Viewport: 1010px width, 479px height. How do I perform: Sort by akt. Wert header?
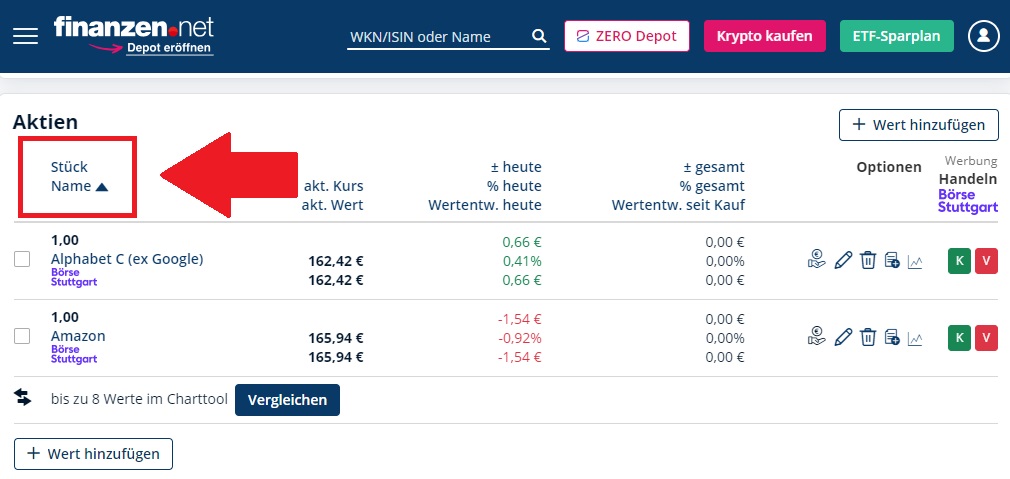[x=332, y=205]
